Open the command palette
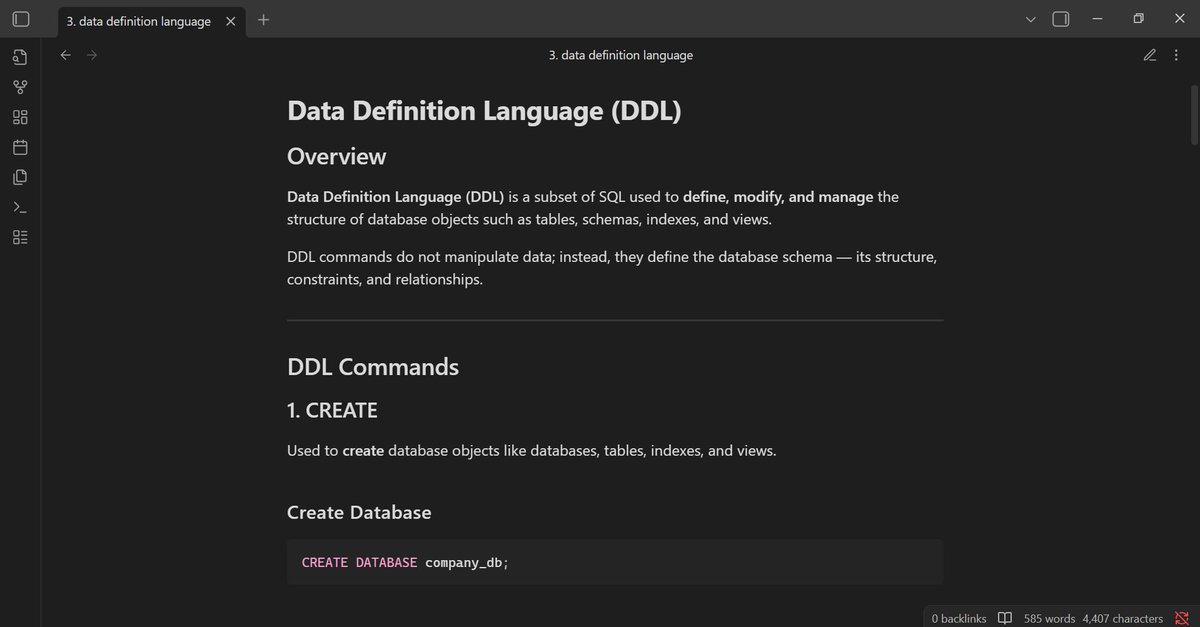Viewport: 1200px width, 627px height. pos(20,207)
